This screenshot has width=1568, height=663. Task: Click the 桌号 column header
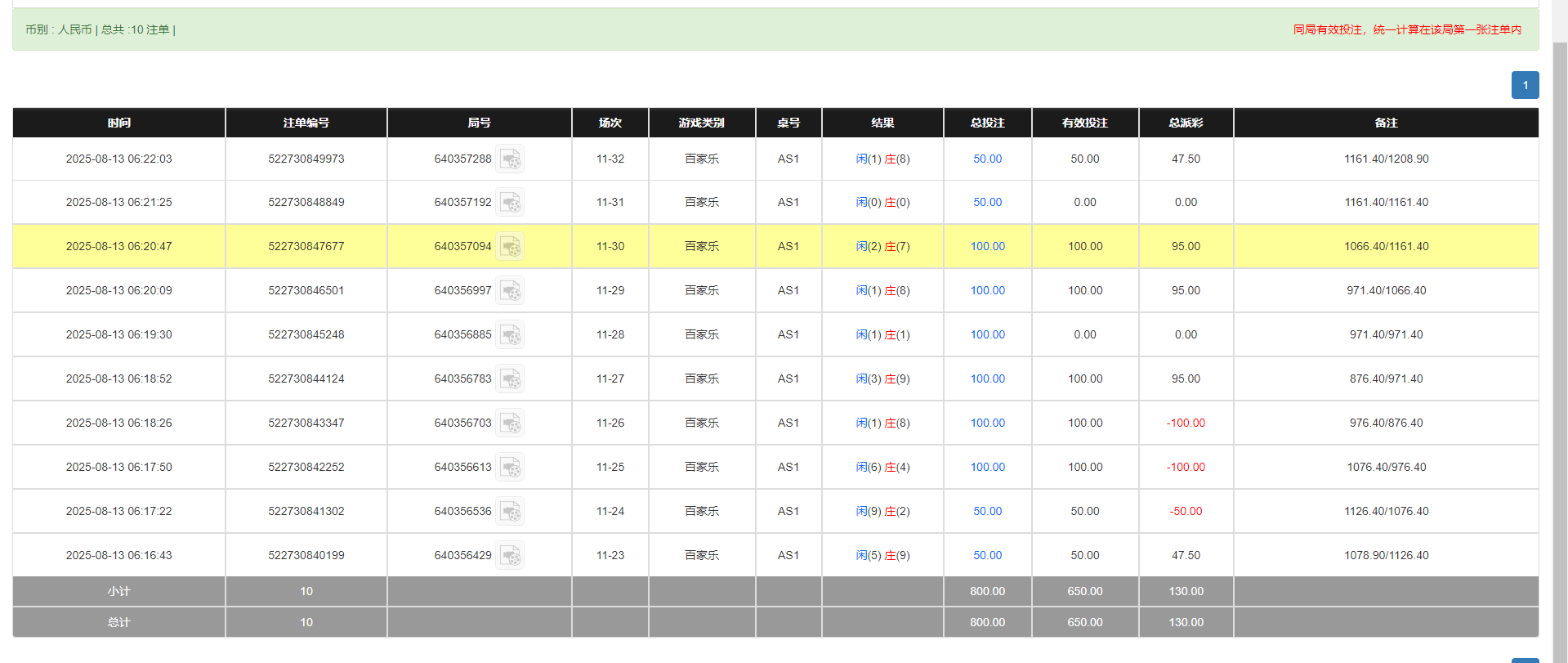click(788, 123)
